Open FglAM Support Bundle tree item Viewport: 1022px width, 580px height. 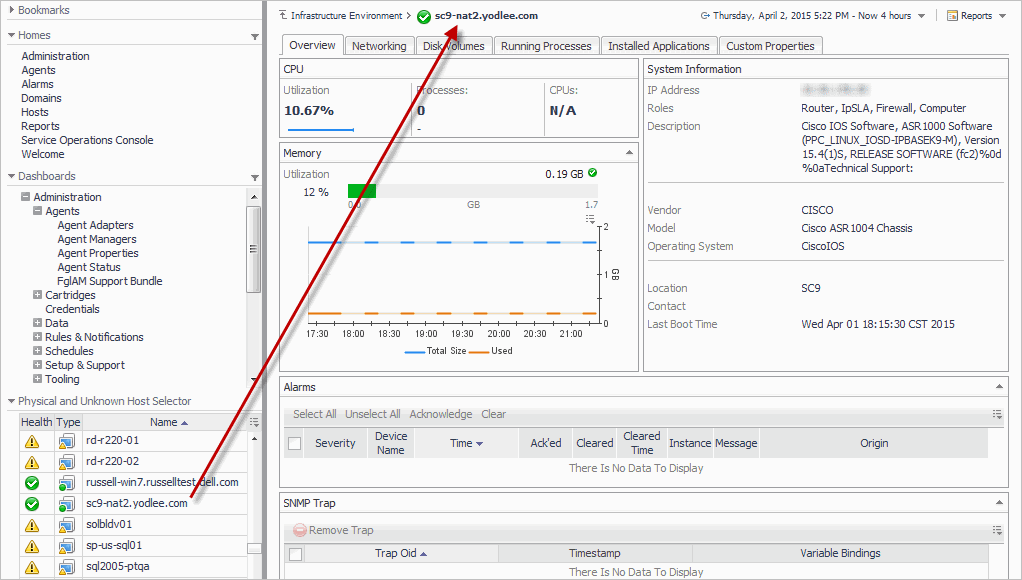110,281
